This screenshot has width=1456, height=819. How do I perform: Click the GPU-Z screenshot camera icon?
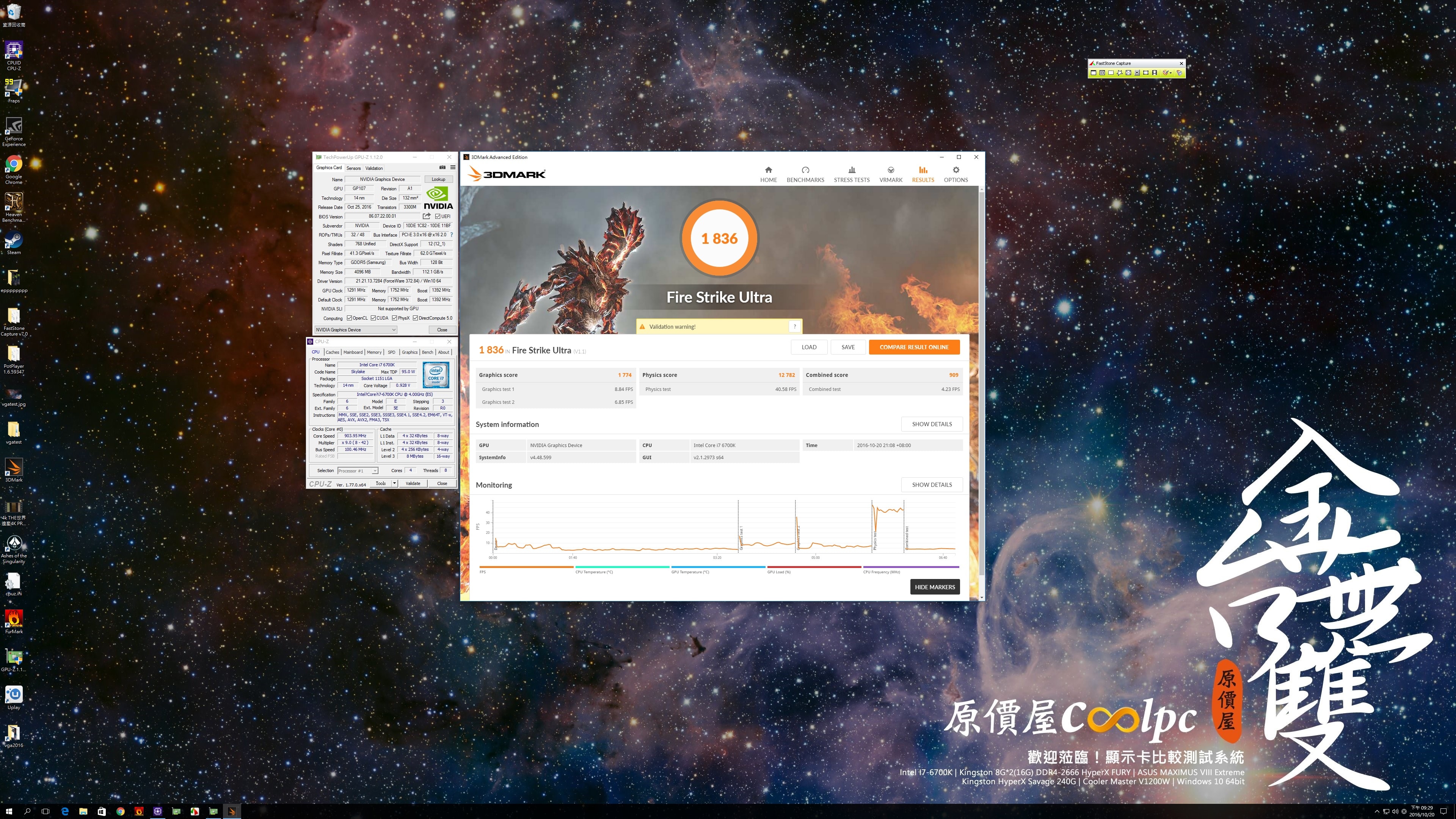point(442,167)
